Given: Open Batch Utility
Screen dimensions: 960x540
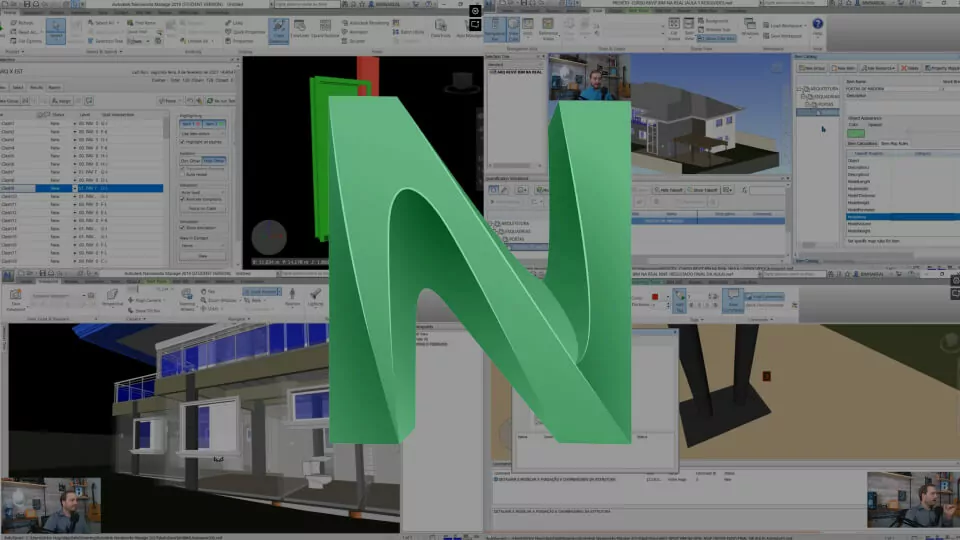Looking at the screenshot, I should tap(408, 32).
